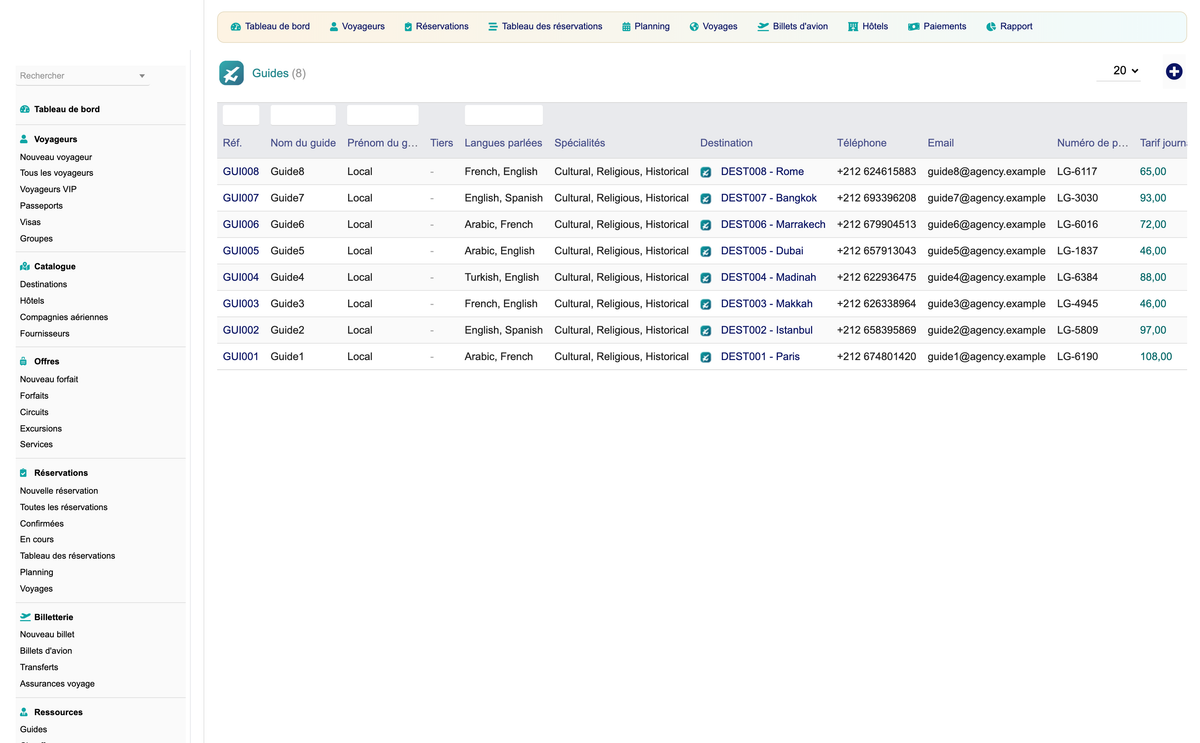Open Rapport in top menu
1200x743 pixels.
(1016, 27)
